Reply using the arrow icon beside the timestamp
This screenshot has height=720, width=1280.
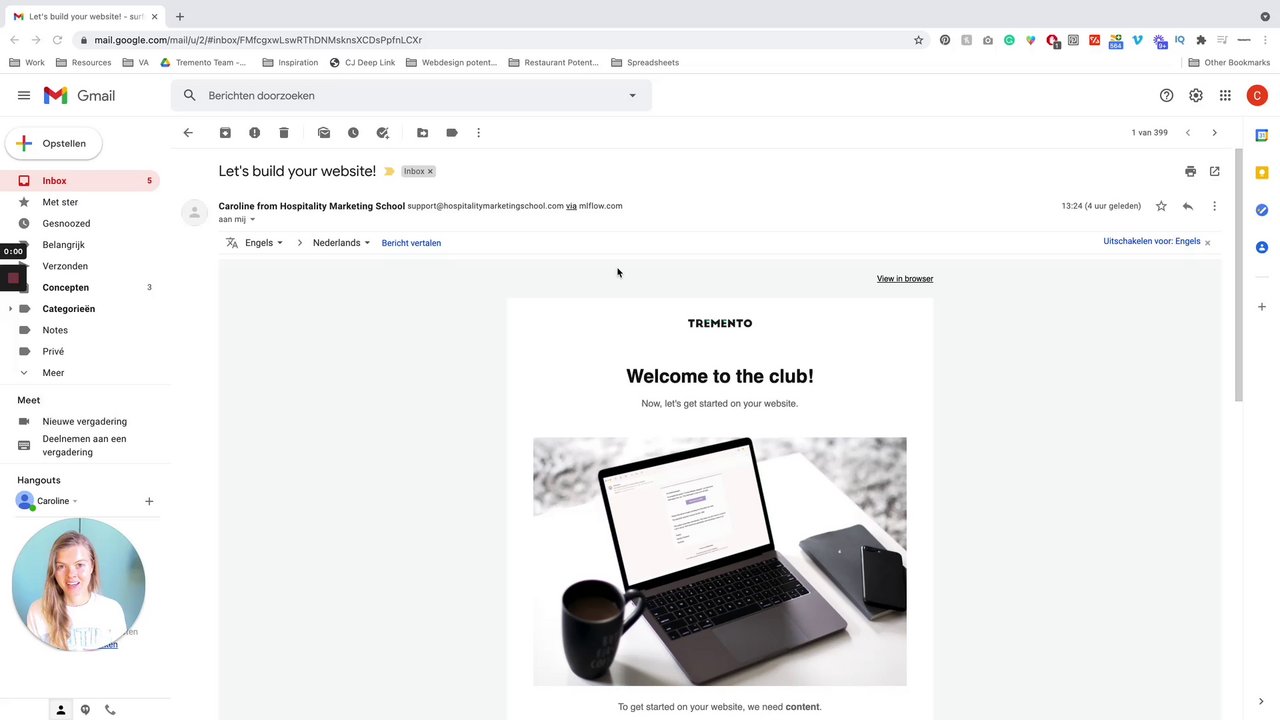pos(1187,206)
